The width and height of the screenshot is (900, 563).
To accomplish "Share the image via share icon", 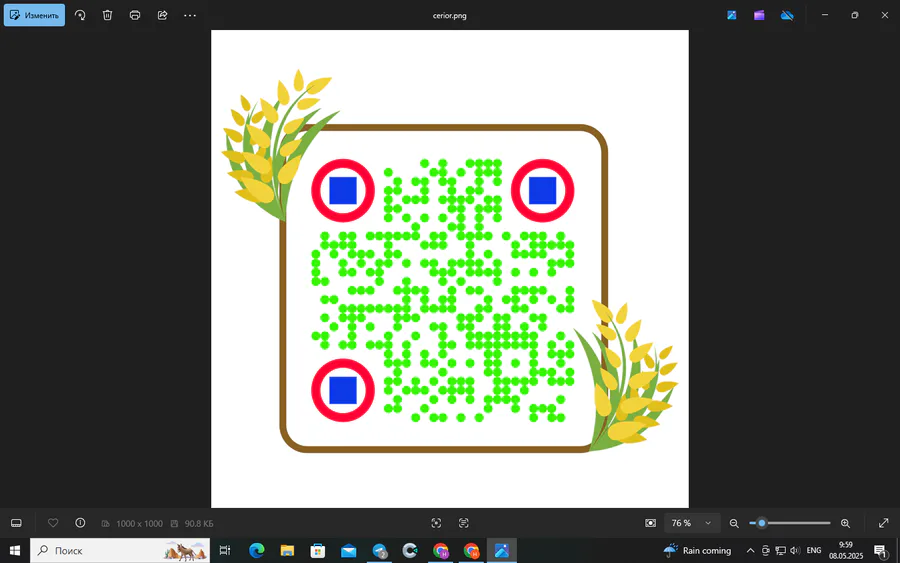I will click(162, 15).
